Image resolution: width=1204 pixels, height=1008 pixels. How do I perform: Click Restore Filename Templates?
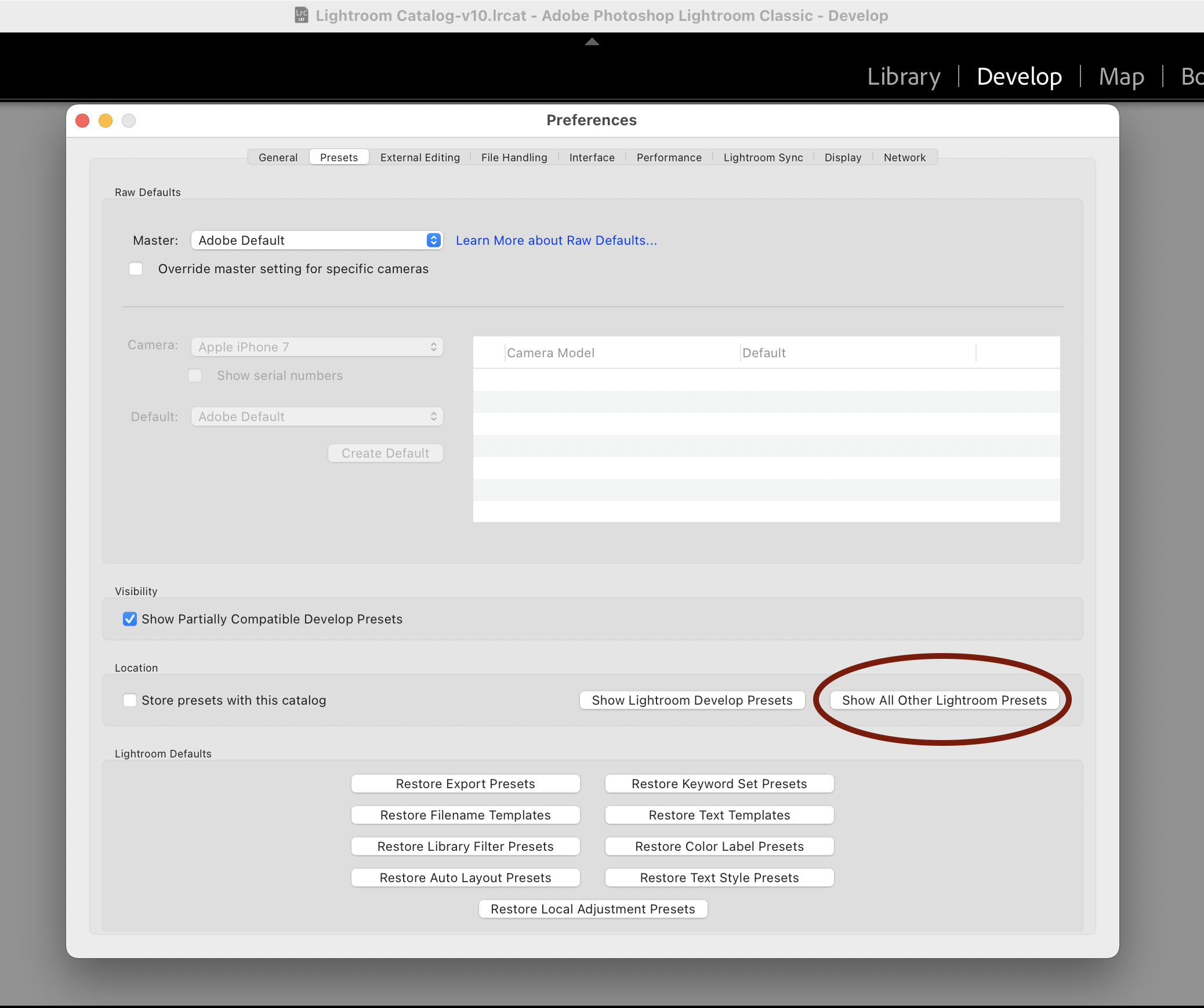(x=465, y=815)
